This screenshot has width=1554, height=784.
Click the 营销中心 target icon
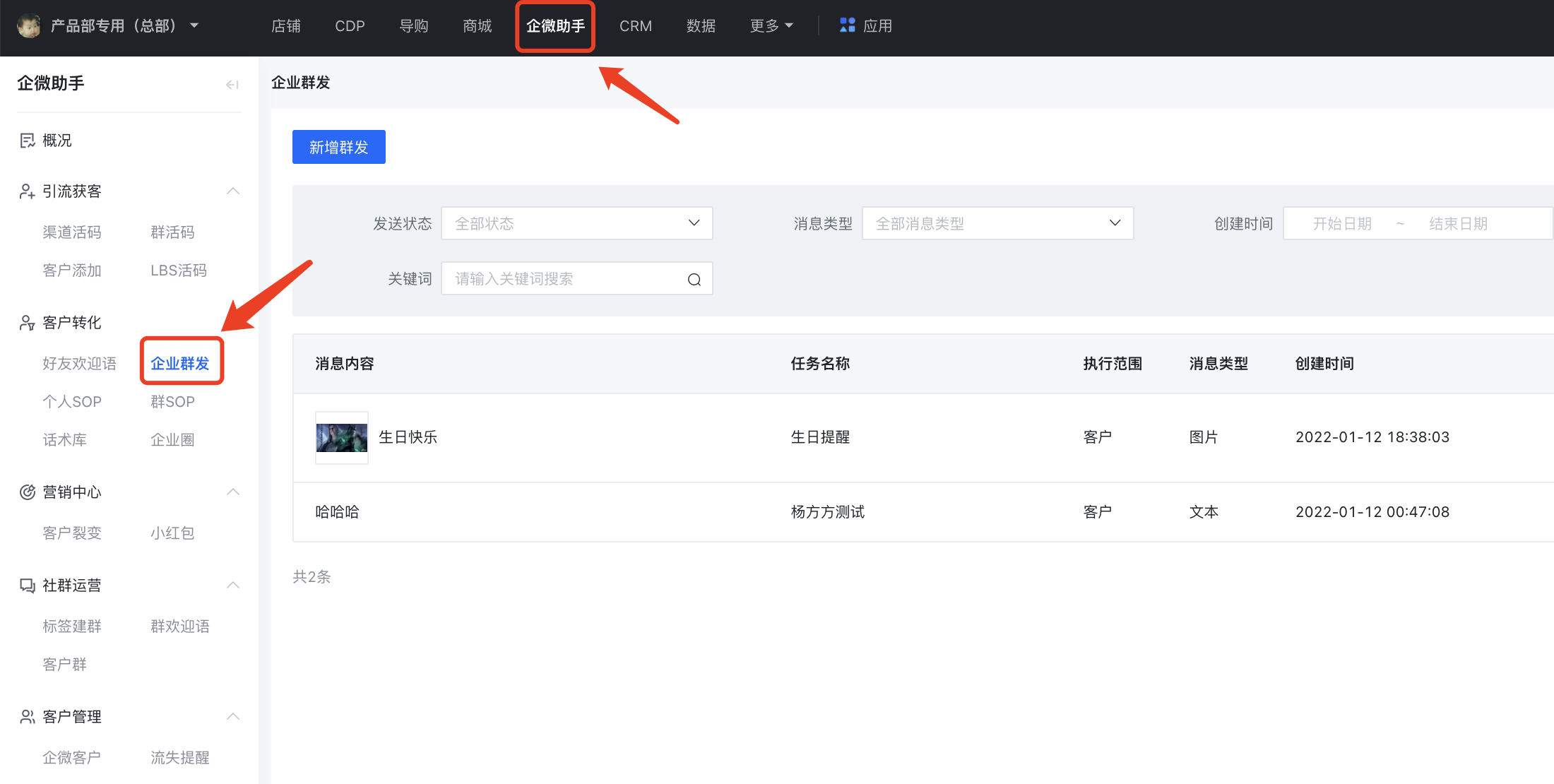pos(27,492)
